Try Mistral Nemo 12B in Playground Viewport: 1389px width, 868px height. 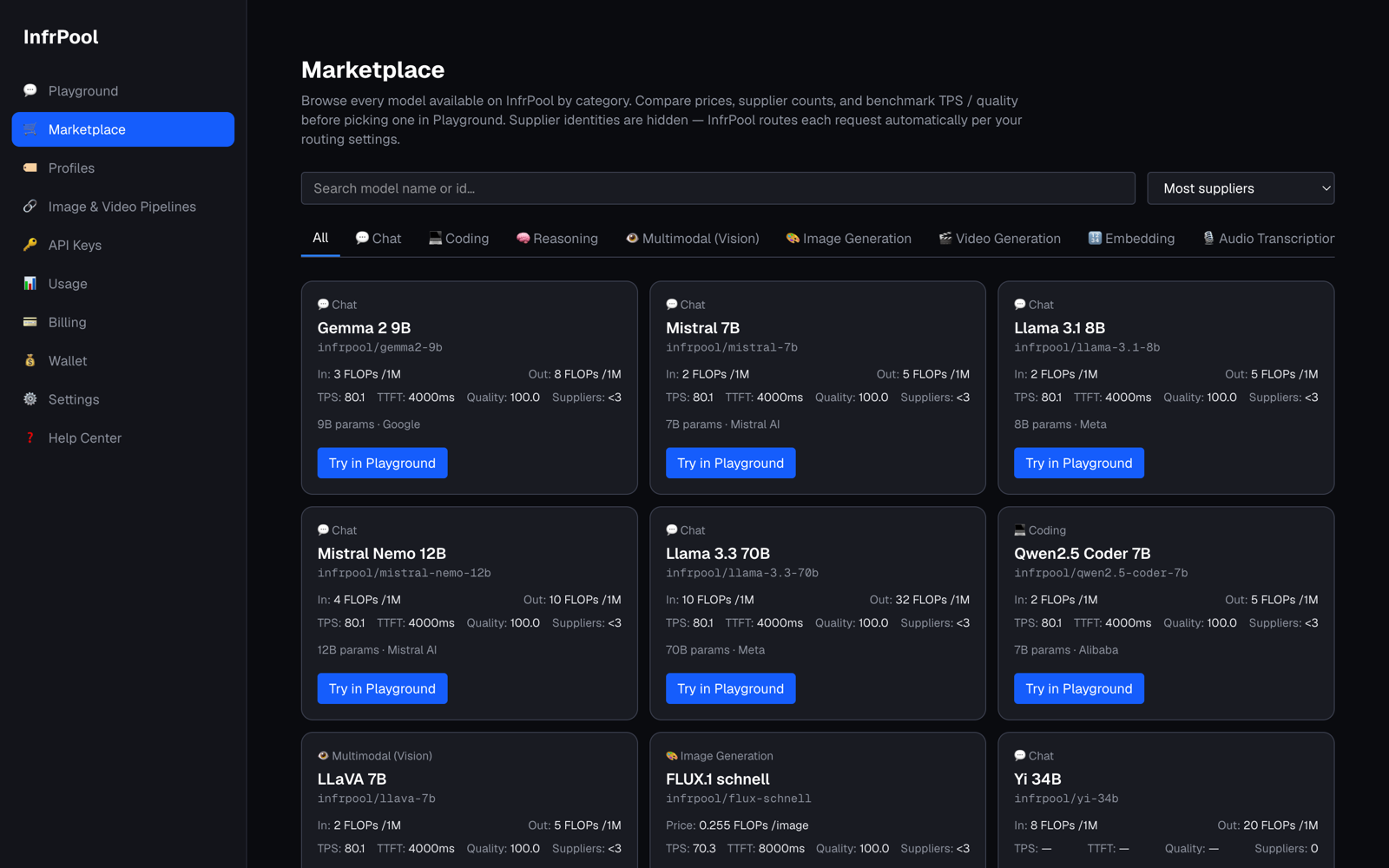coord(382,688)
